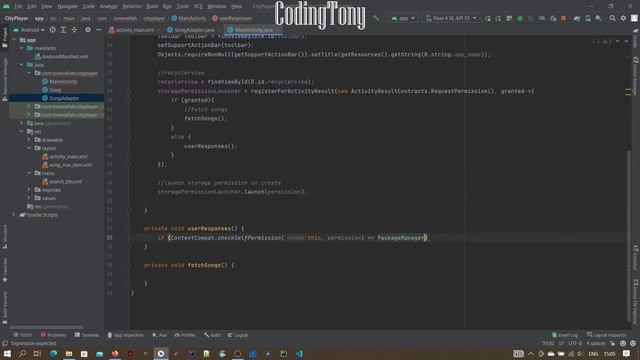Viewport: 640px width, 360px height.
Task: Open the Edit menu
Action: (32, 7)
